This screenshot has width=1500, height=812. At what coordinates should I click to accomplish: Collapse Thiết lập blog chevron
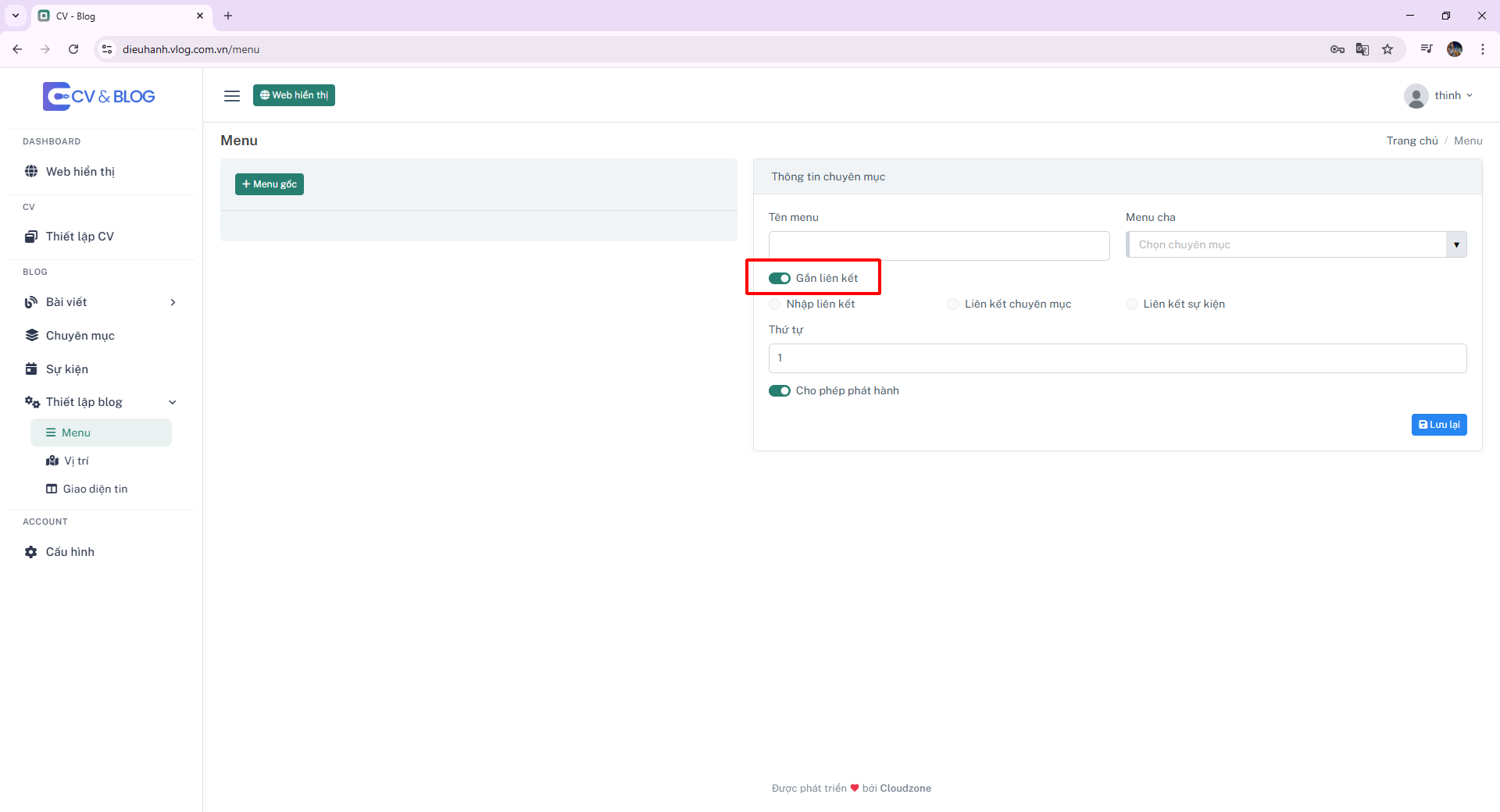pyautogui.click(x=173, y=402)
